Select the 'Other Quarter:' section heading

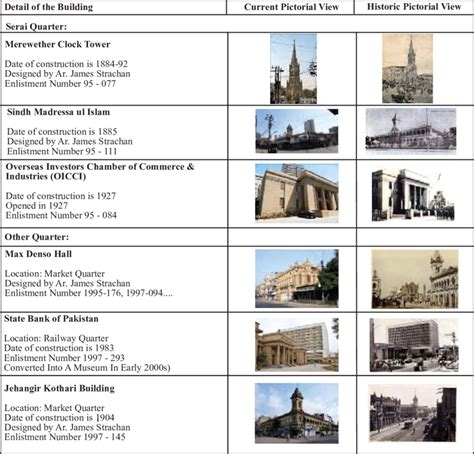37,237
